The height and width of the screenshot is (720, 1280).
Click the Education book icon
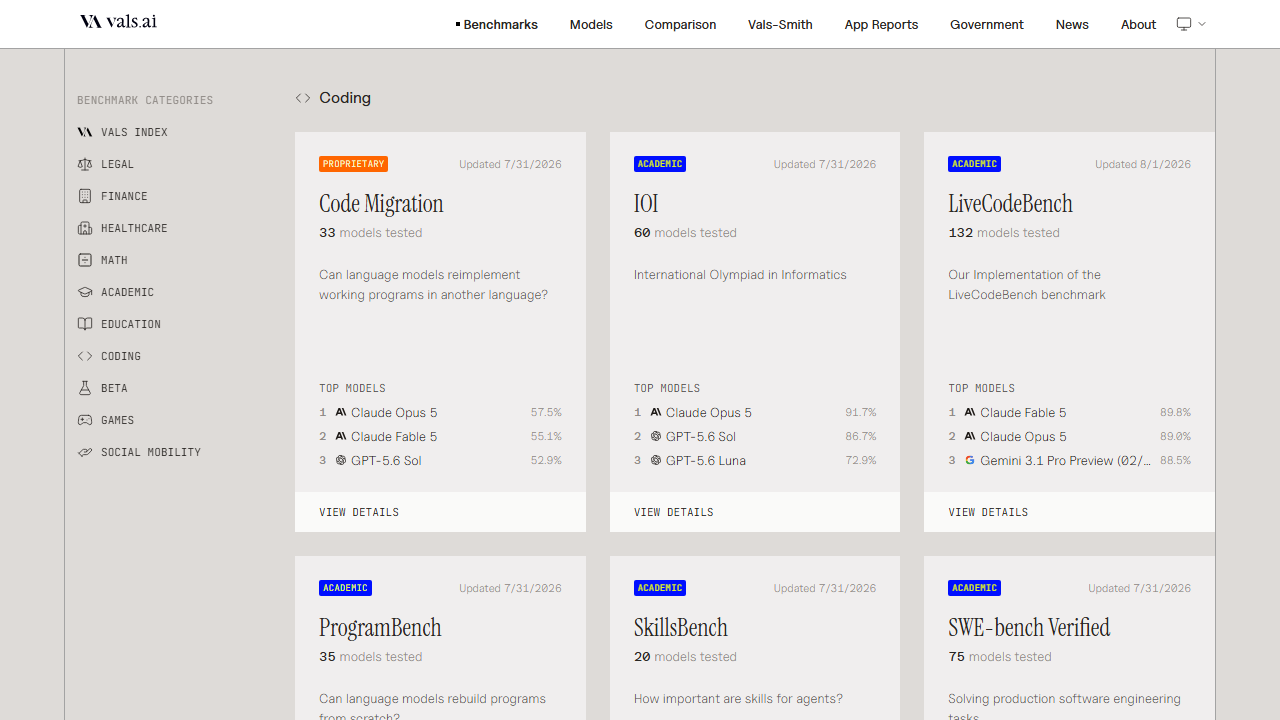(x=85, y=324)
